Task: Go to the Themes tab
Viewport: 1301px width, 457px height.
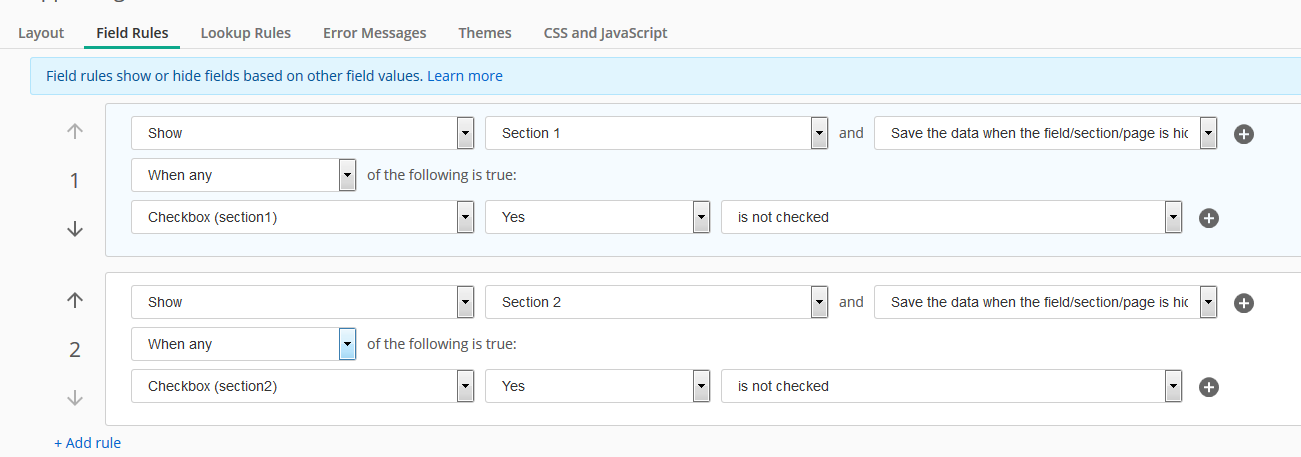Action: coord(485,33)
